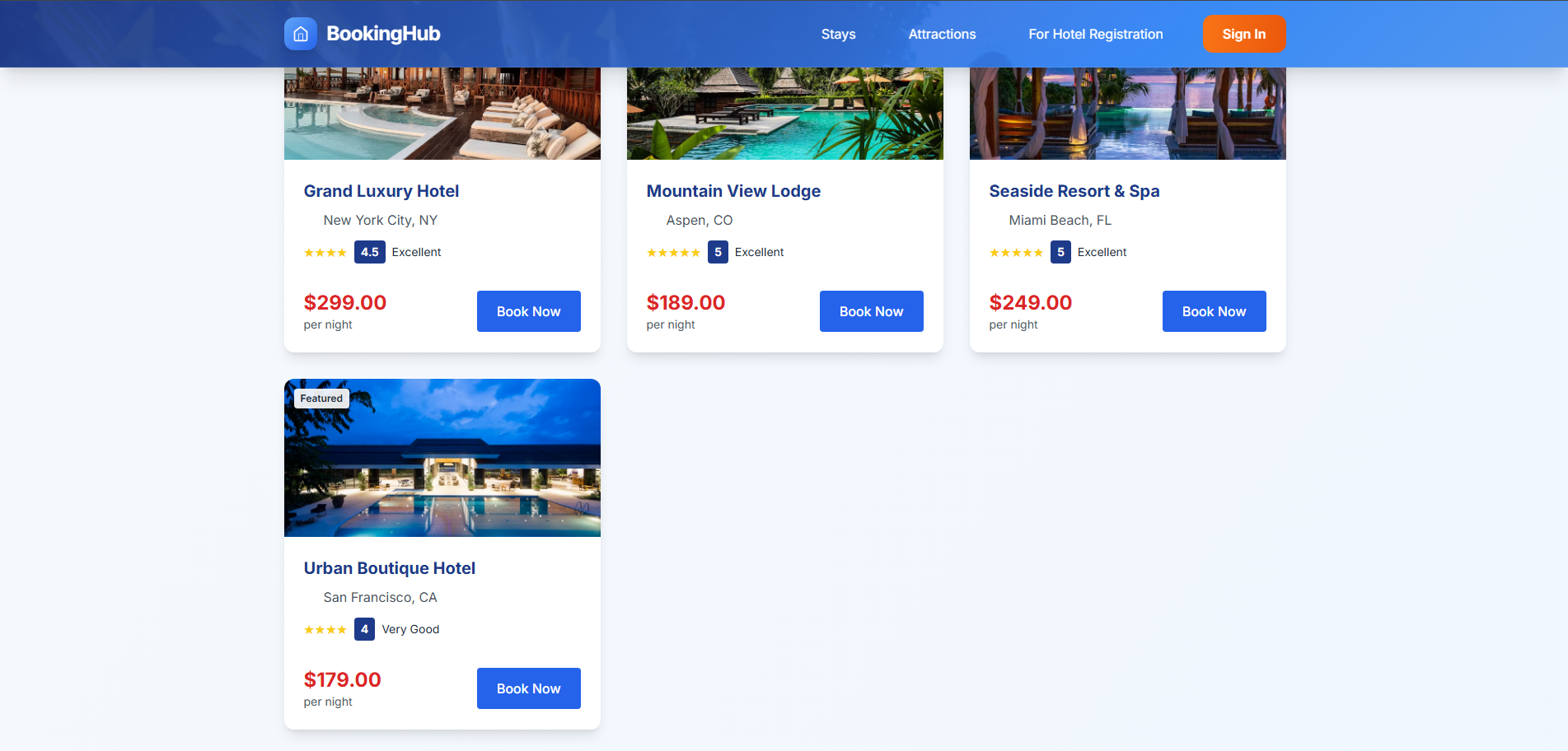Viewport: 1568px width, 751px height.
Task: Book Now for Grand Luxury Hotel
Action: tap(529, 311)
